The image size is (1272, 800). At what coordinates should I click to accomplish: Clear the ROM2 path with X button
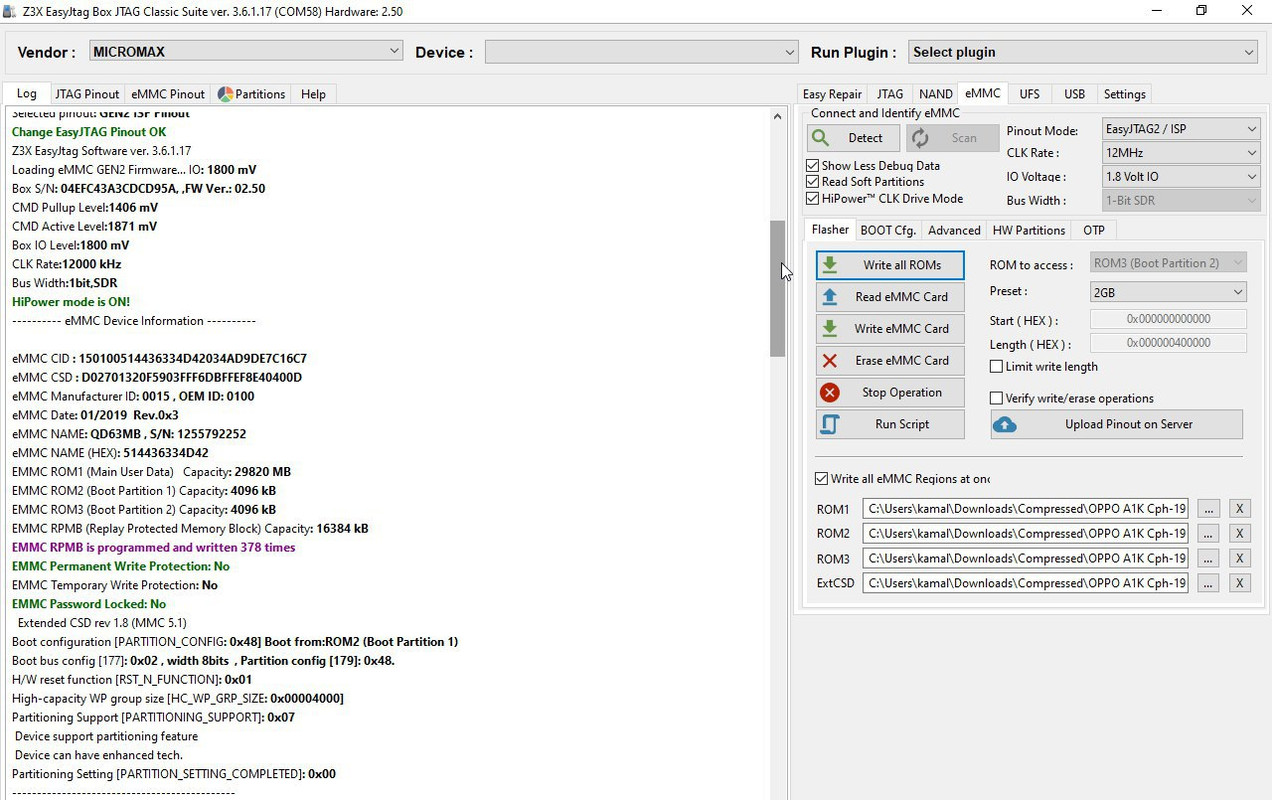(1239, 534)
